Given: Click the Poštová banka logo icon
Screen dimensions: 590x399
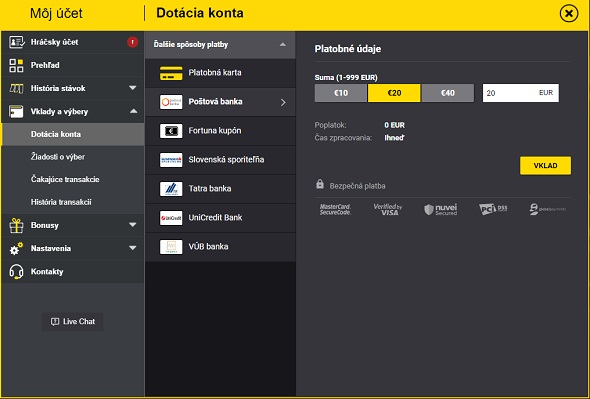Looking at the screenshot, I should point(171,102).
